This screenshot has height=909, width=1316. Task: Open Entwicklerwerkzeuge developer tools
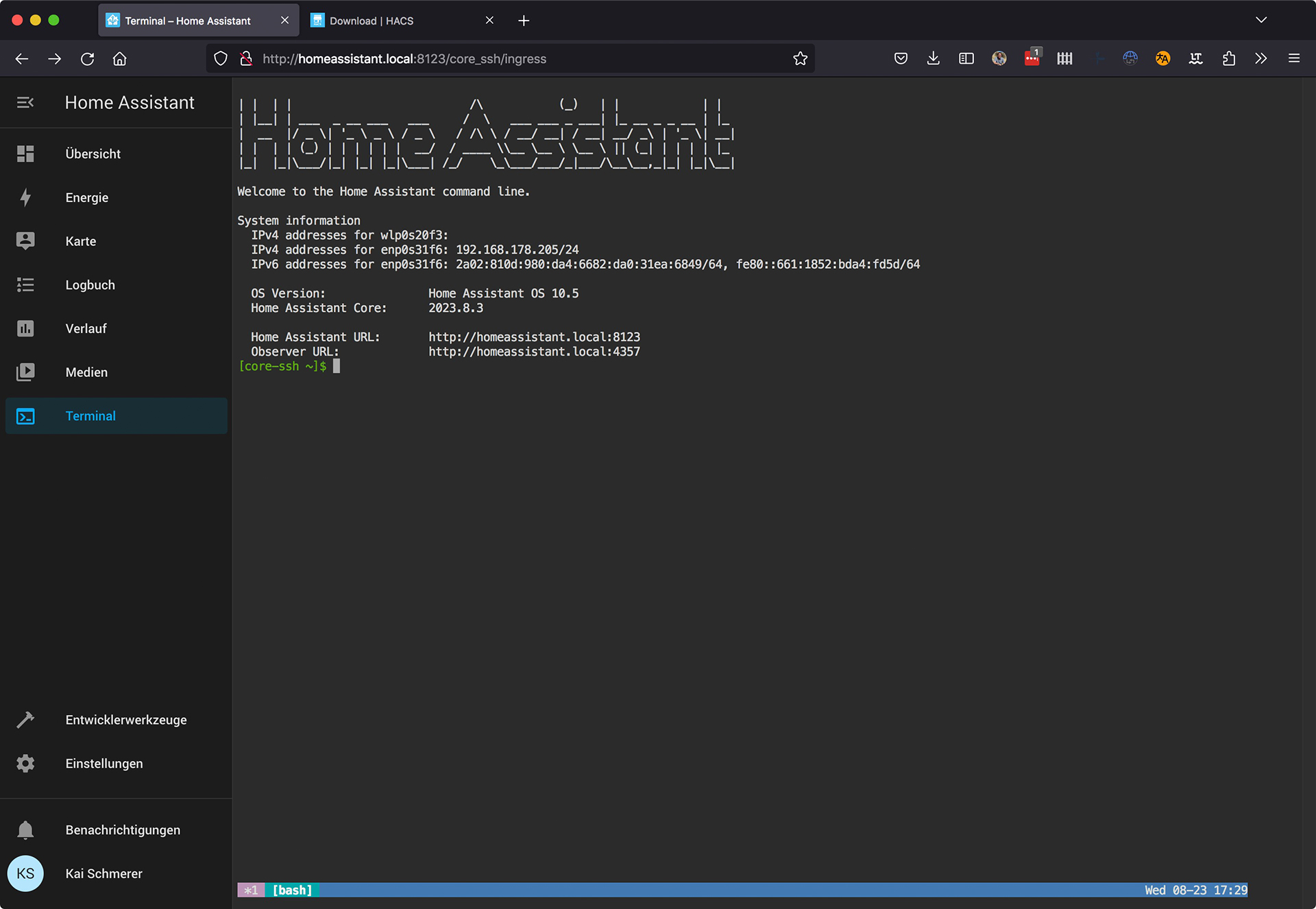(x=125, y=720)
